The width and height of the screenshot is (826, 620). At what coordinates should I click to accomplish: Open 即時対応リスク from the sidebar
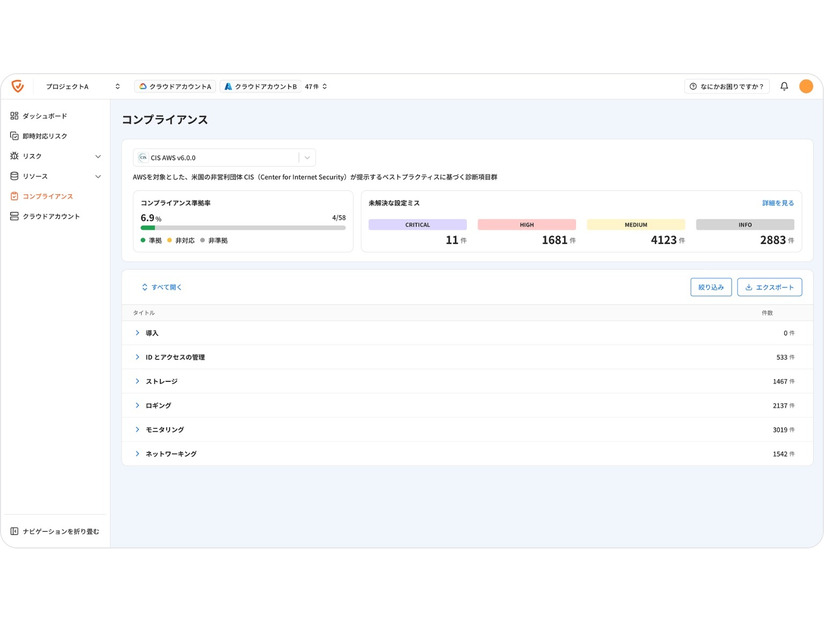coord(45,136)
